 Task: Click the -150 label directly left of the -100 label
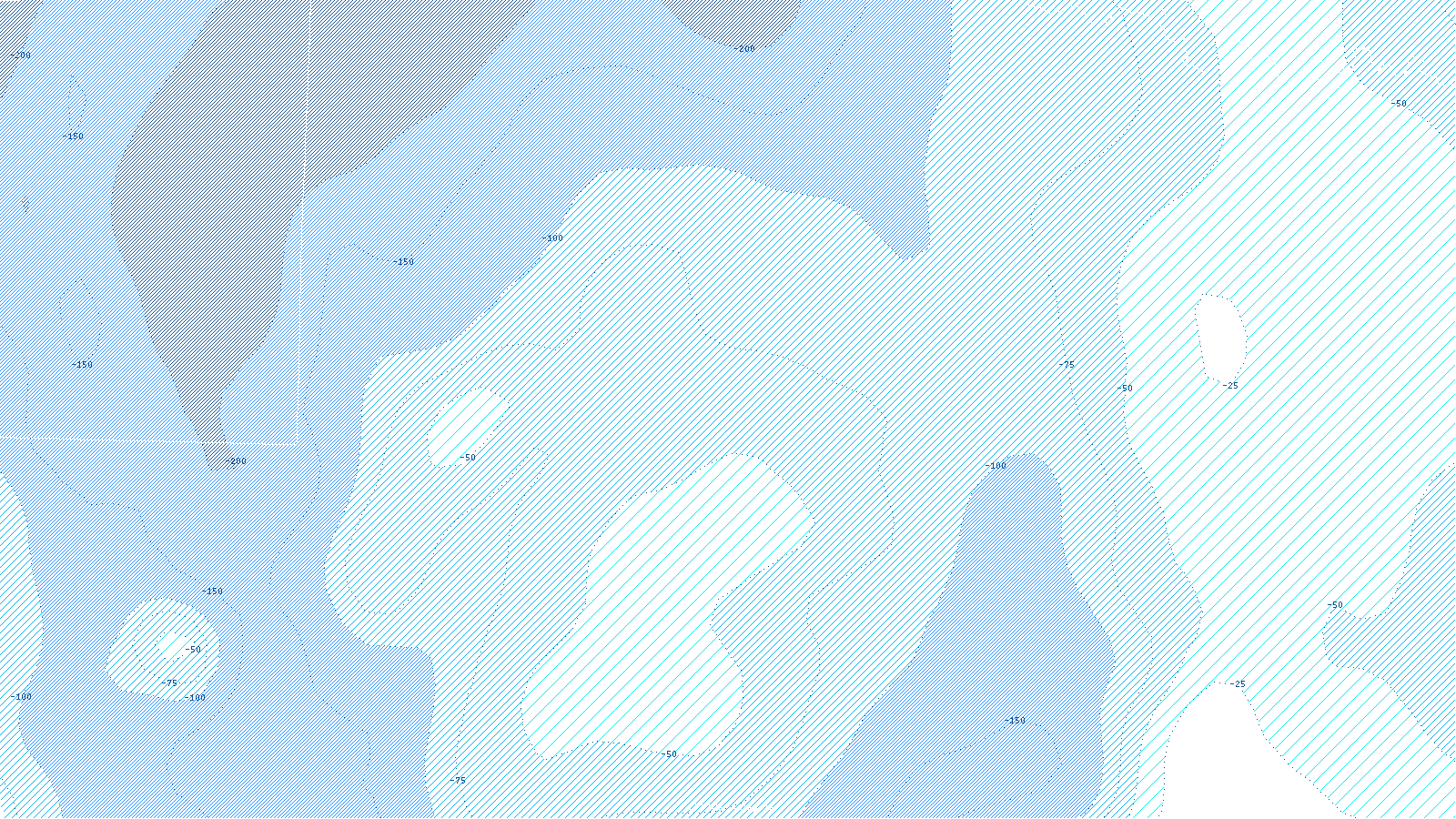403,262
